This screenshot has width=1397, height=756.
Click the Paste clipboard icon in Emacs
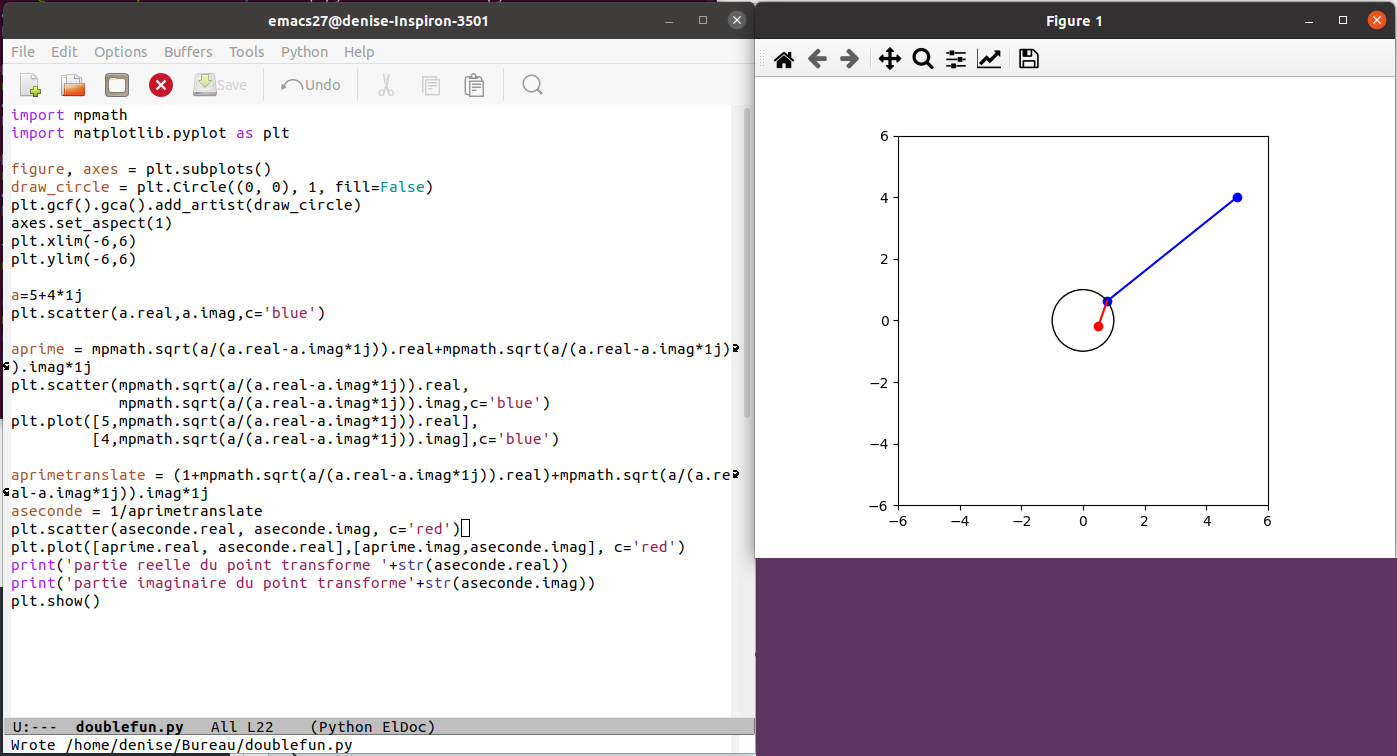(x=474, y=85)
